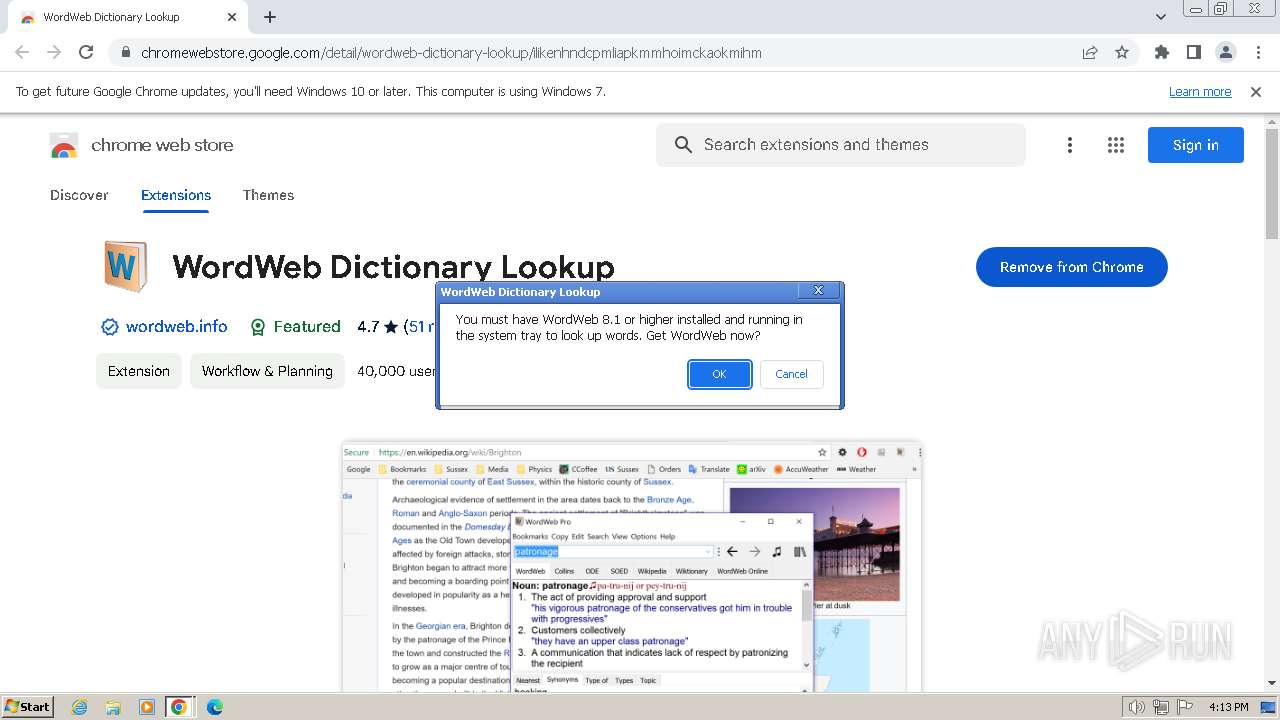Dismiss the Chrome update notification bar
The width and height of the screenshot is (1280, 720).
pyautogui.click(x=1256, y=92)
